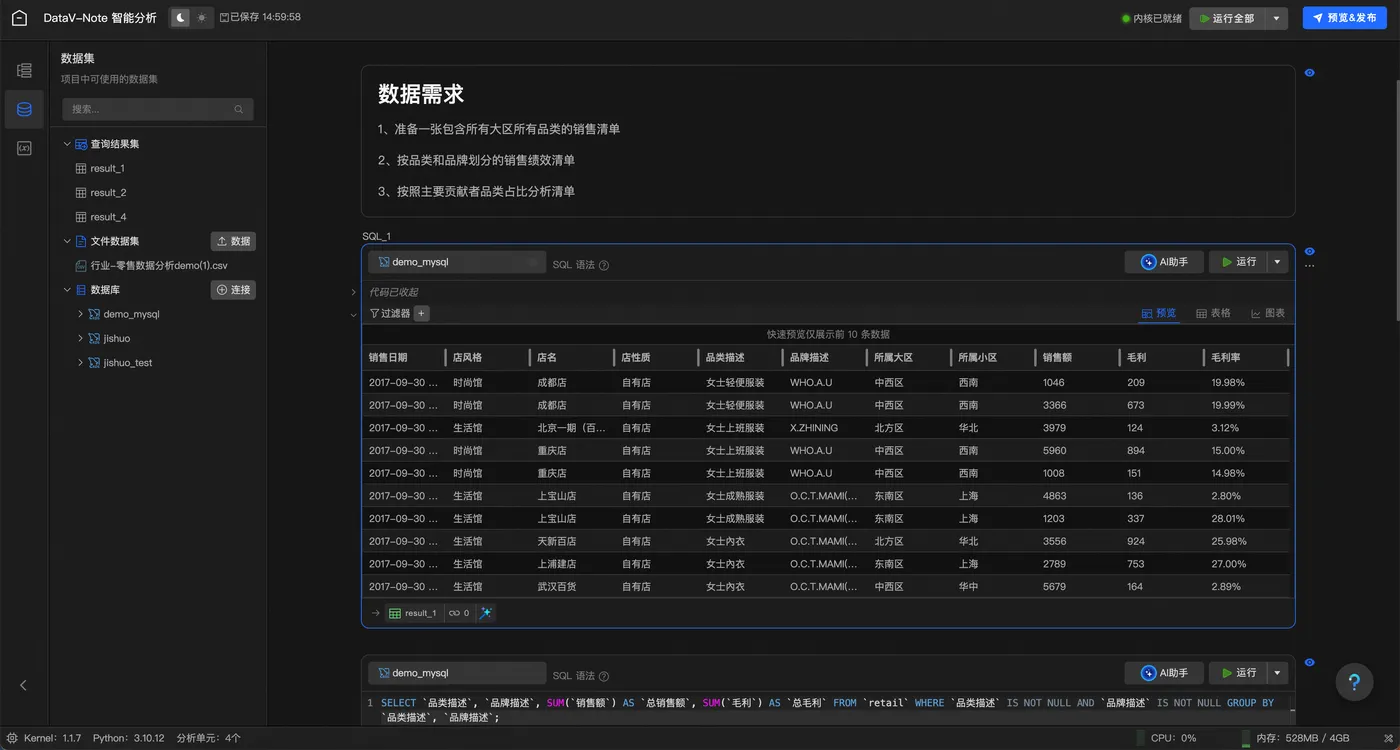Open the demo_mysql data source selector in SQL_1
Viewport: 1400px width, 750px height.
457,262
